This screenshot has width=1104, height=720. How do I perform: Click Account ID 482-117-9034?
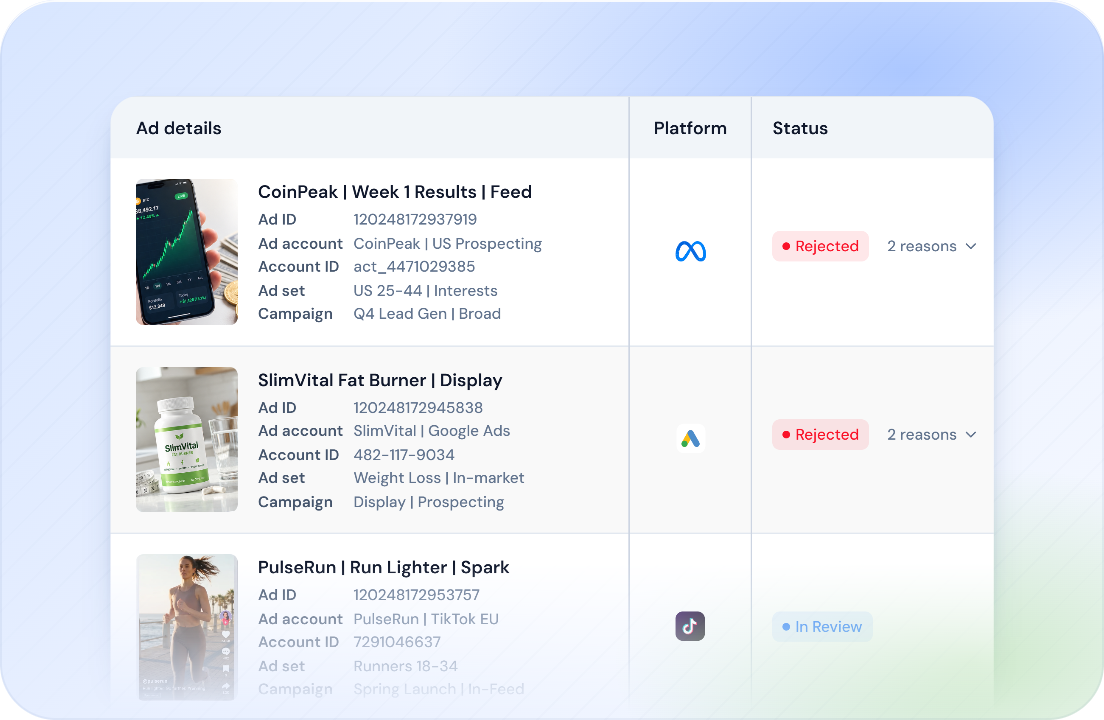404,455
